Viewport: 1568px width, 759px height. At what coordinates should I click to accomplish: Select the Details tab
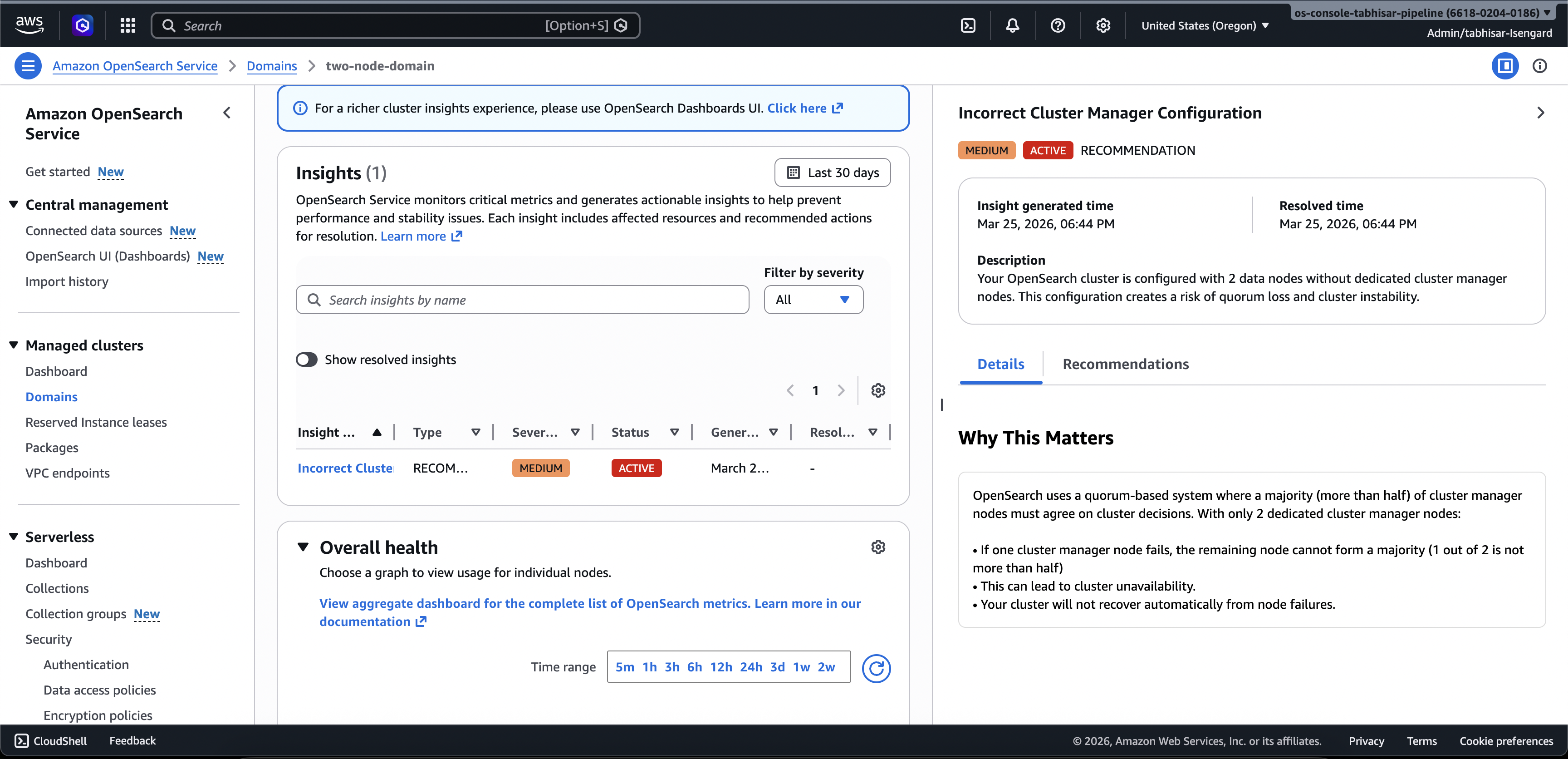1000,364
